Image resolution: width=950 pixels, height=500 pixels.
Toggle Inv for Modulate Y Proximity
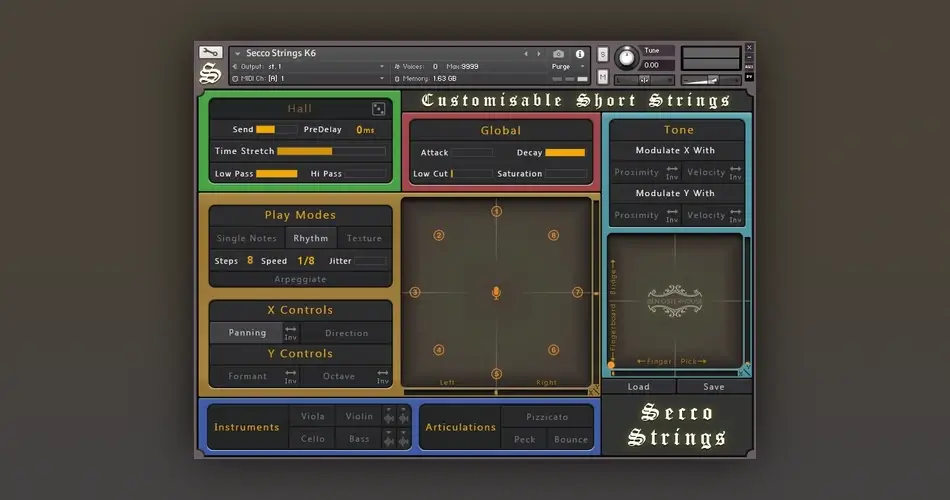tap(672, 216)
